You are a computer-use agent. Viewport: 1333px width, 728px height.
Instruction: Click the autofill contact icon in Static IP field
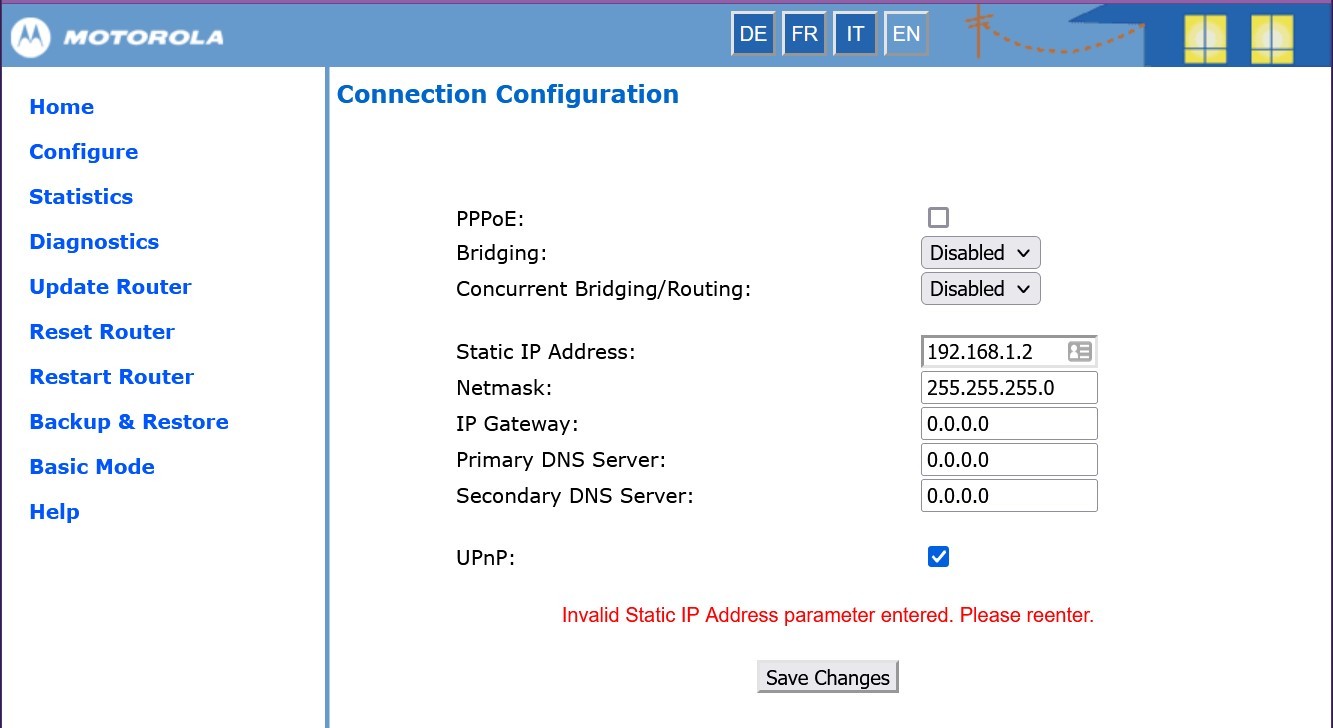coord(1079,352)
